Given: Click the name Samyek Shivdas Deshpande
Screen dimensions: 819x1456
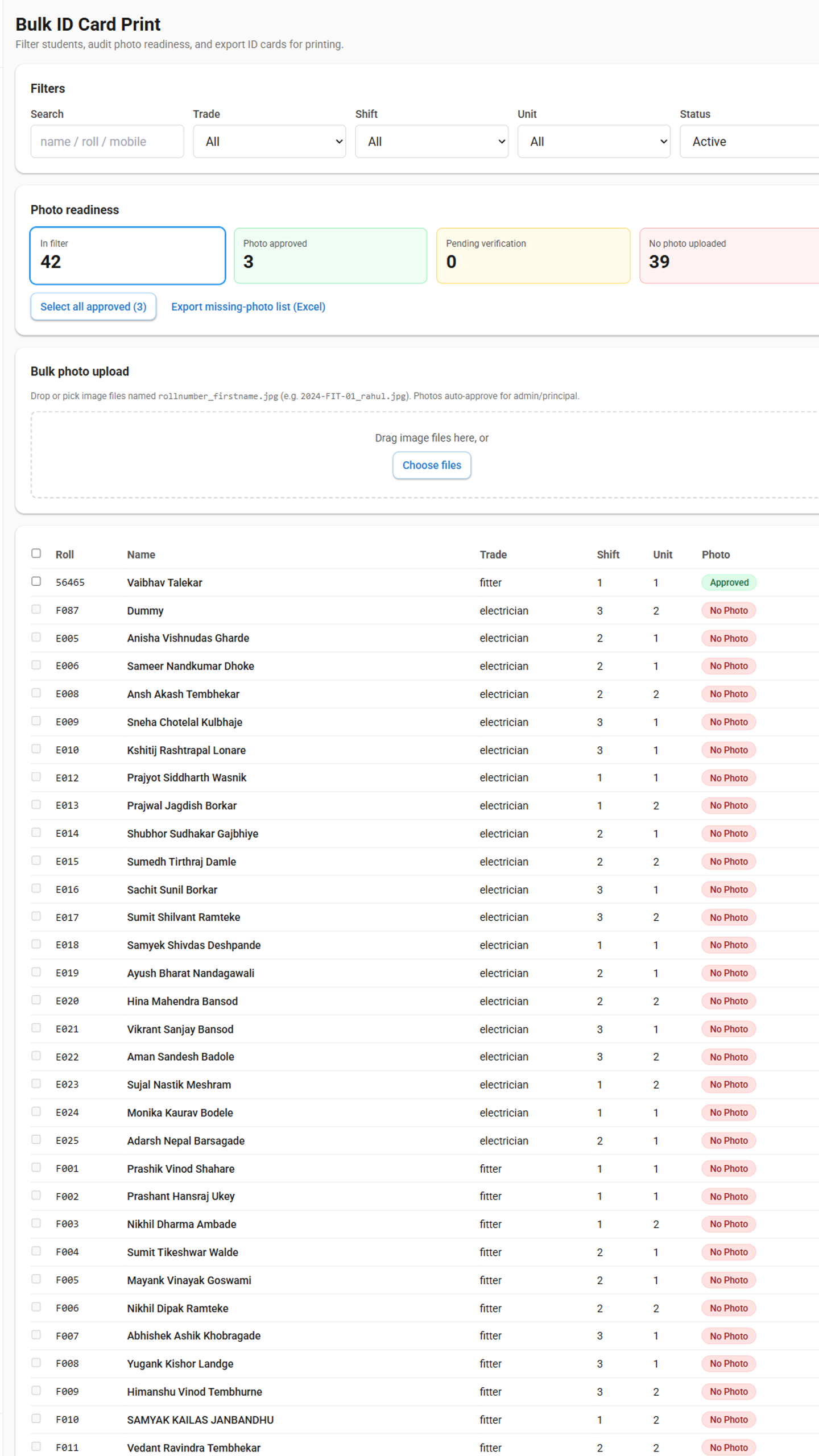Looking at the screenshot, I should [193, 945].
